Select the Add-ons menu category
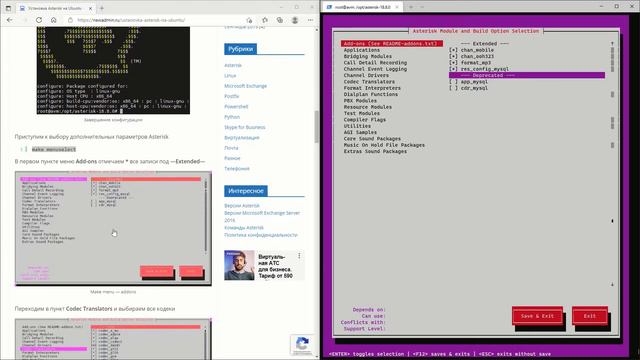Screen dimensions: 640x360 coord(392,44)
